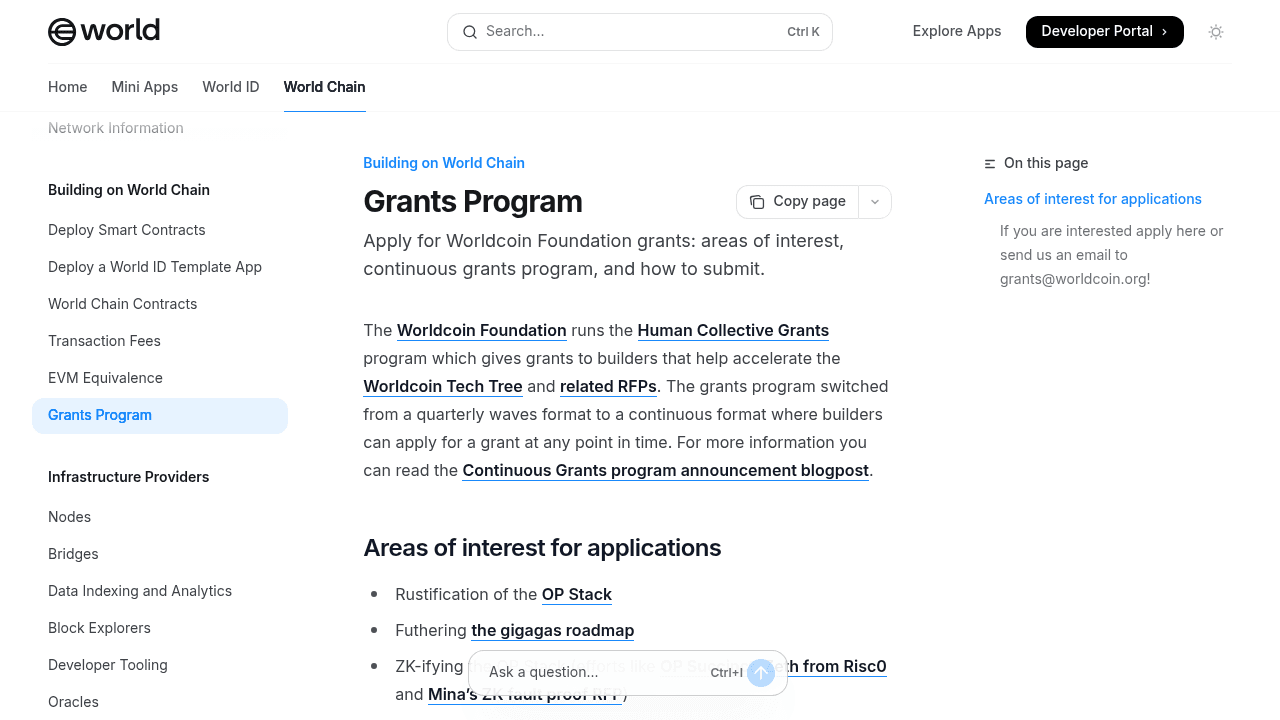The width and height of the screenshot is (1280, 720).
Task: Expand the Copy page options chevron
Action: [874, 201]
